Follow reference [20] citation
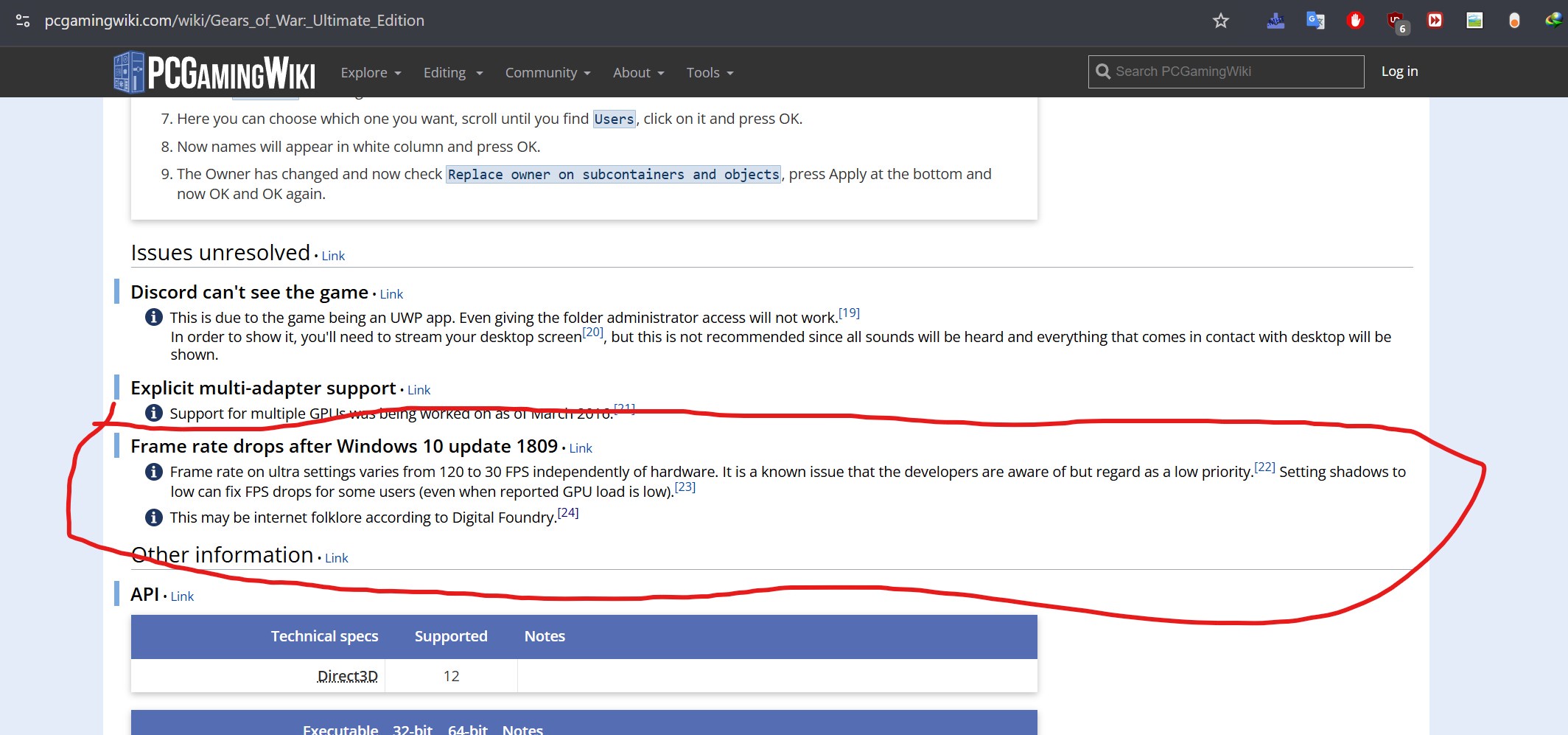 592,332
